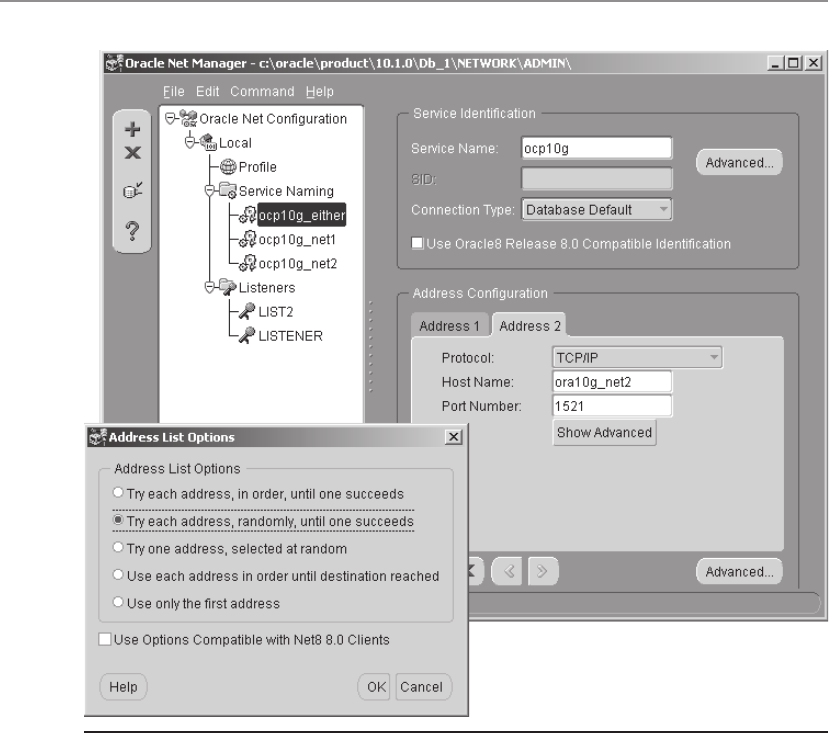Select ocp10g_net2 in the tree
829x733 pixels.
coord(298,263)
